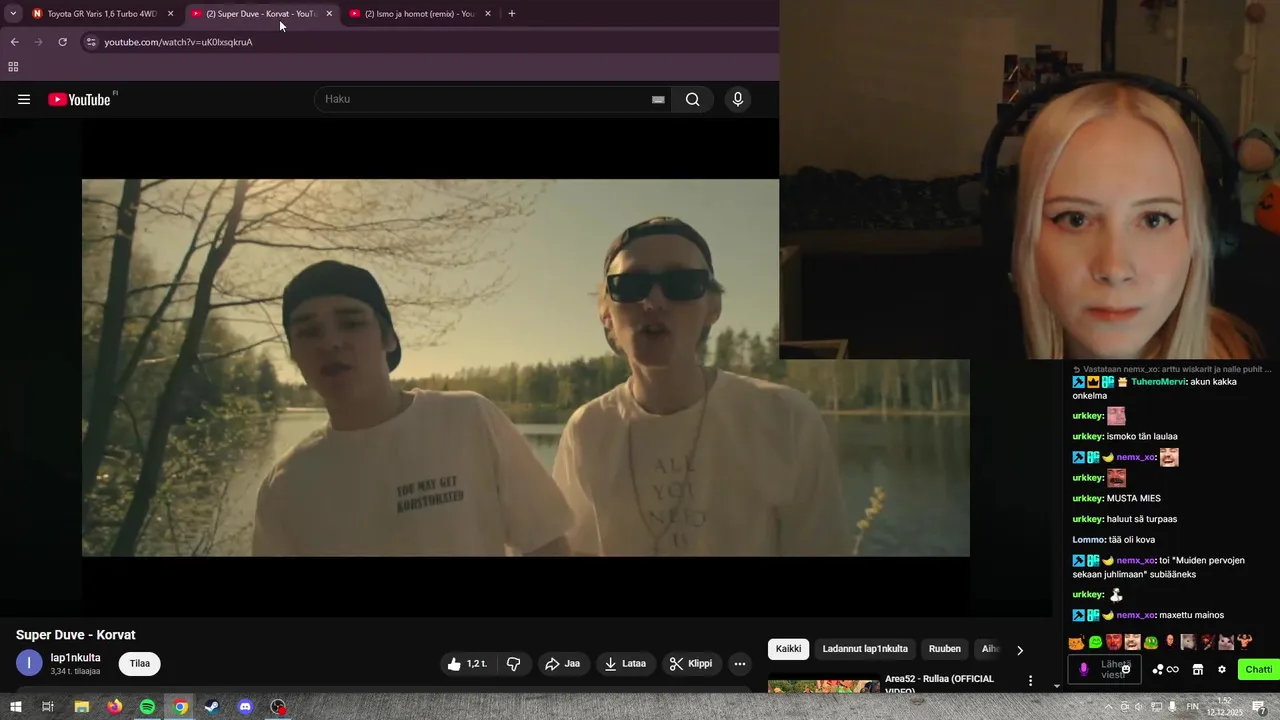The height and width of the screenshot is (720, 1280).
Task: Open volume control in system tray
Action: 1138,707
